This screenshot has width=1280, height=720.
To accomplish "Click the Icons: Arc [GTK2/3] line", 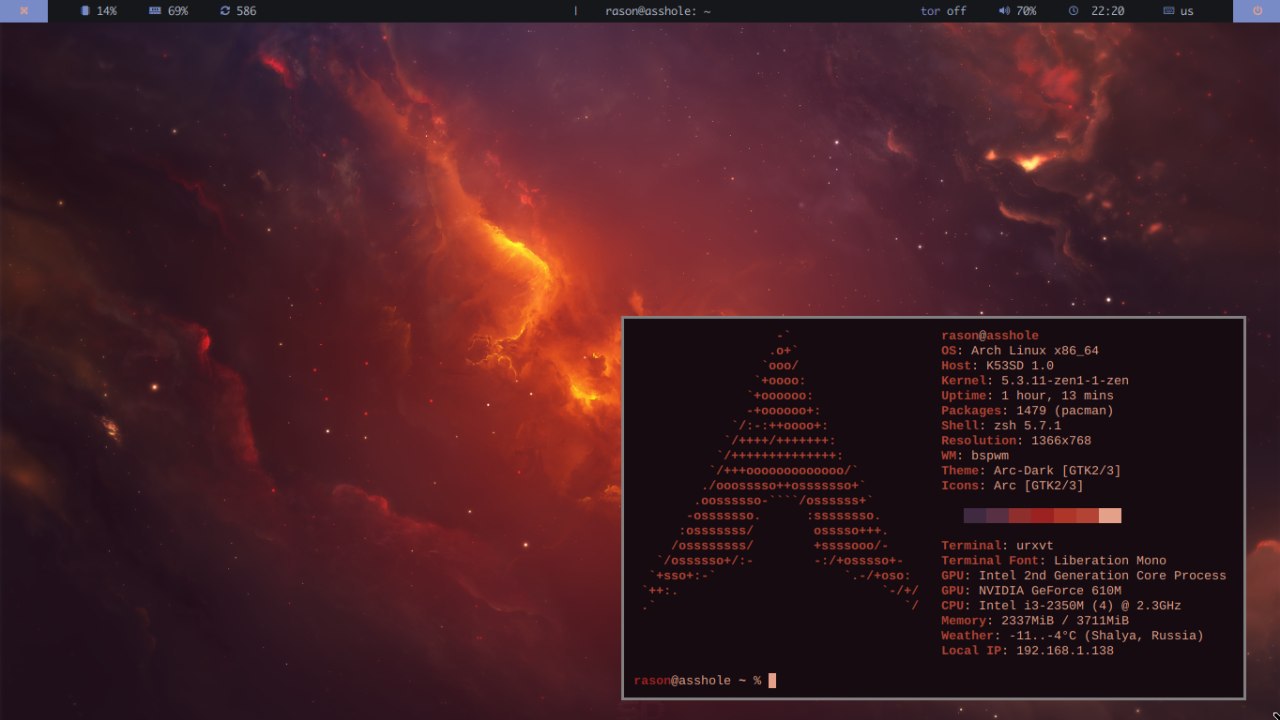I will tap(1012, 486).
